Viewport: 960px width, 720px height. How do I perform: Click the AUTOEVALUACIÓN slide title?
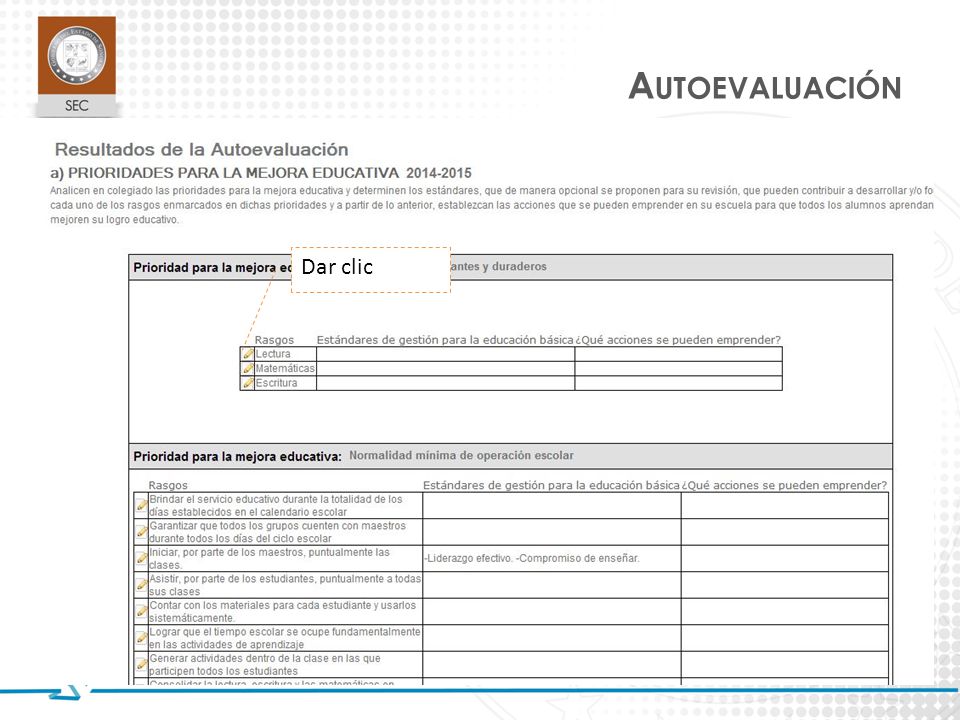pyautogui.click(x=765, y=86)
